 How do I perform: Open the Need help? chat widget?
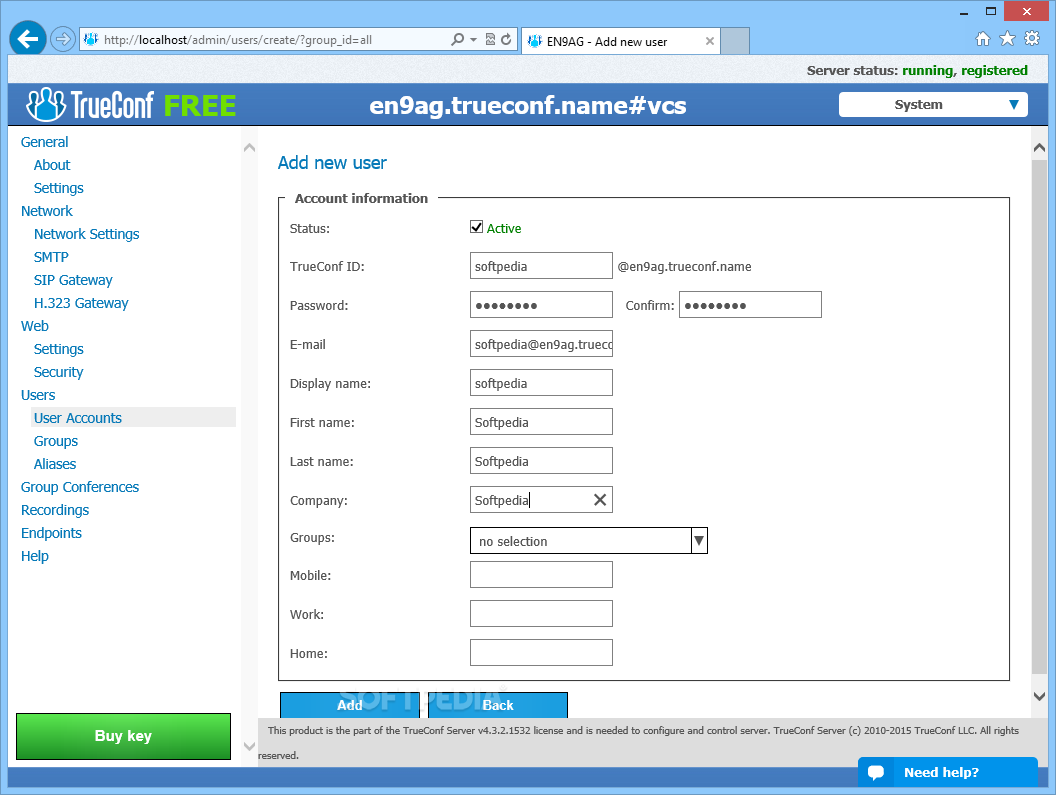pyautogui.click(x=948, y=772)
